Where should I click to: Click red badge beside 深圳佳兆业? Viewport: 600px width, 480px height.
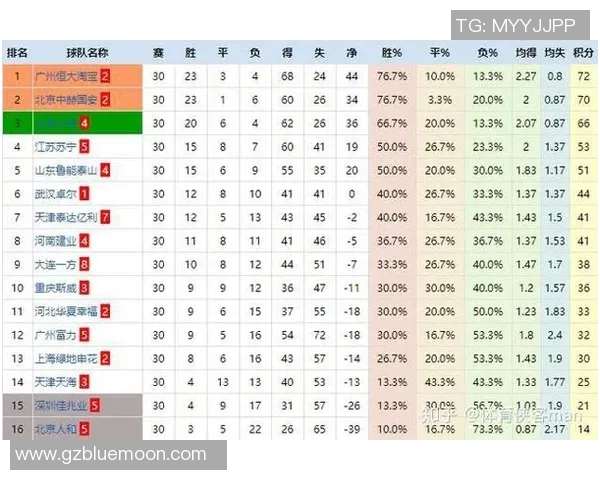pos(94,405)
